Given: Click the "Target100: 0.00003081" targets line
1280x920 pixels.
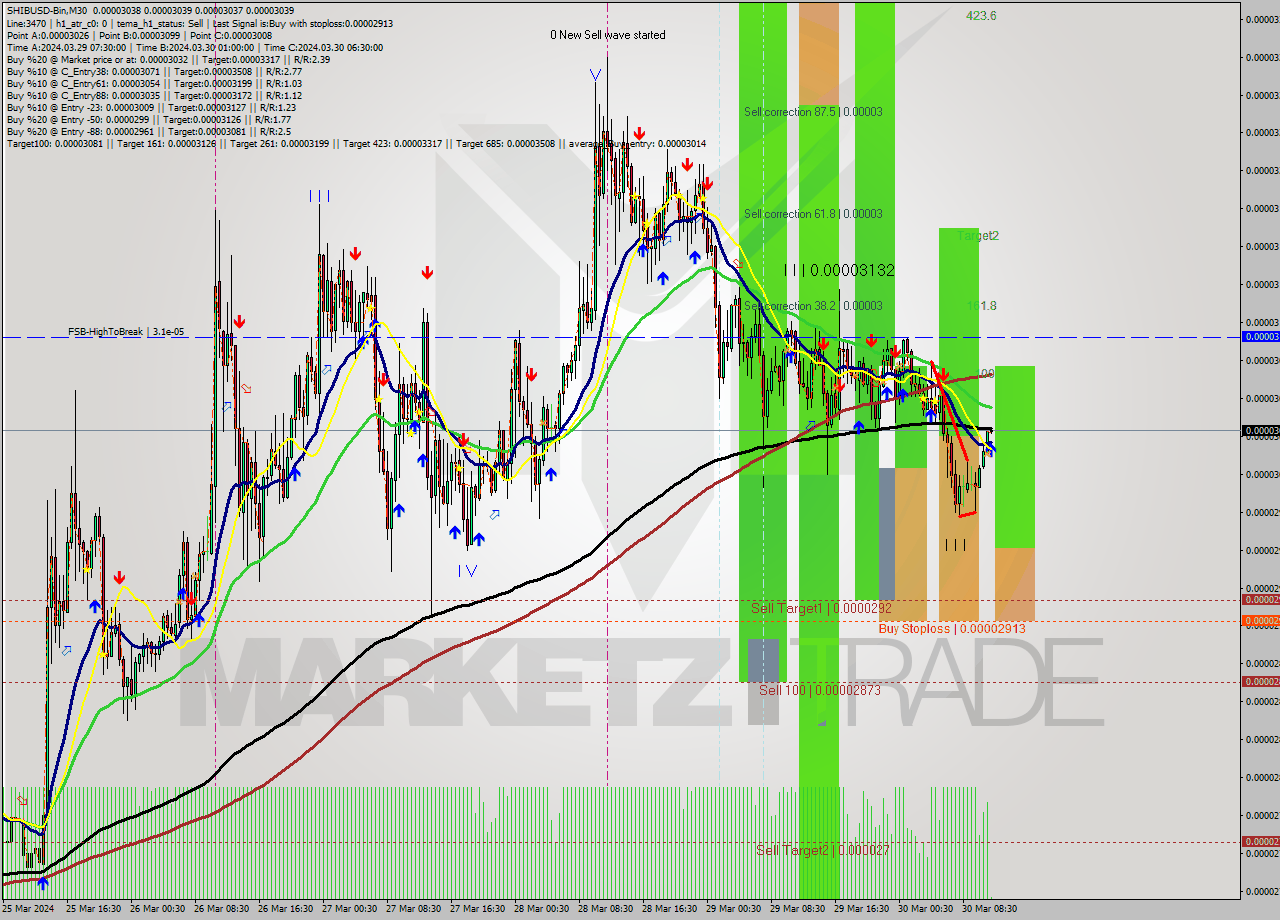Looking at the screenshot, I should 356,143.
